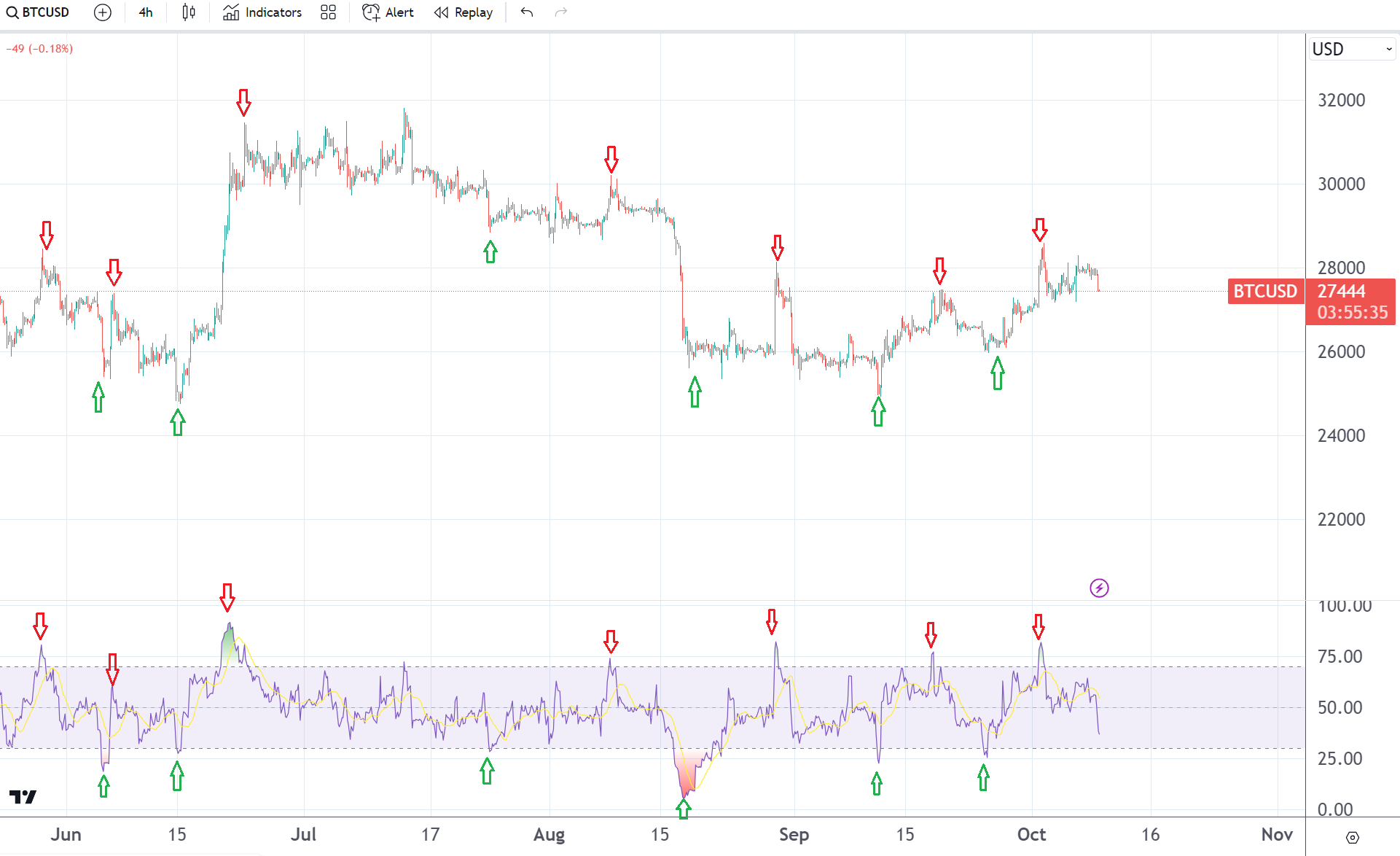Open the indicator templates grid icon
The height and width of the screenshot is (856, 1400).
[x=329, y=12]
